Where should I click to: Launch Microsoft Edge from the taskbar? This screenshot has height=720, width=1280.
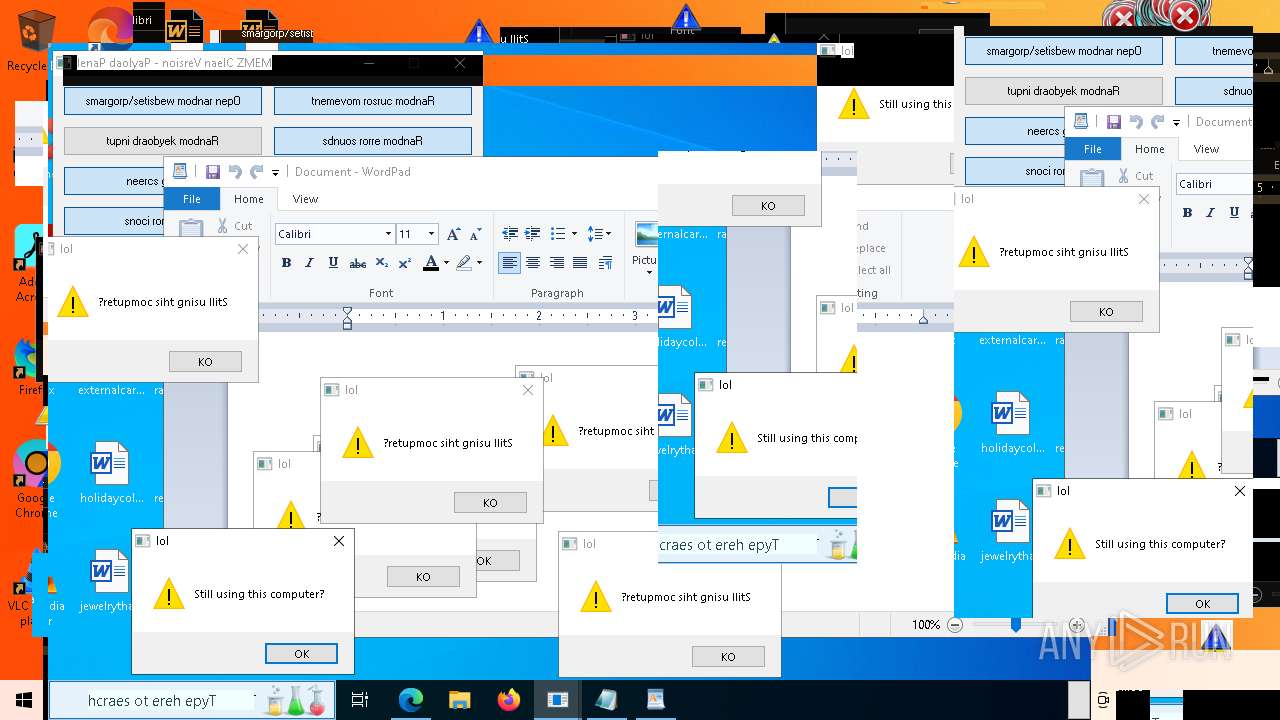[411, 701]
